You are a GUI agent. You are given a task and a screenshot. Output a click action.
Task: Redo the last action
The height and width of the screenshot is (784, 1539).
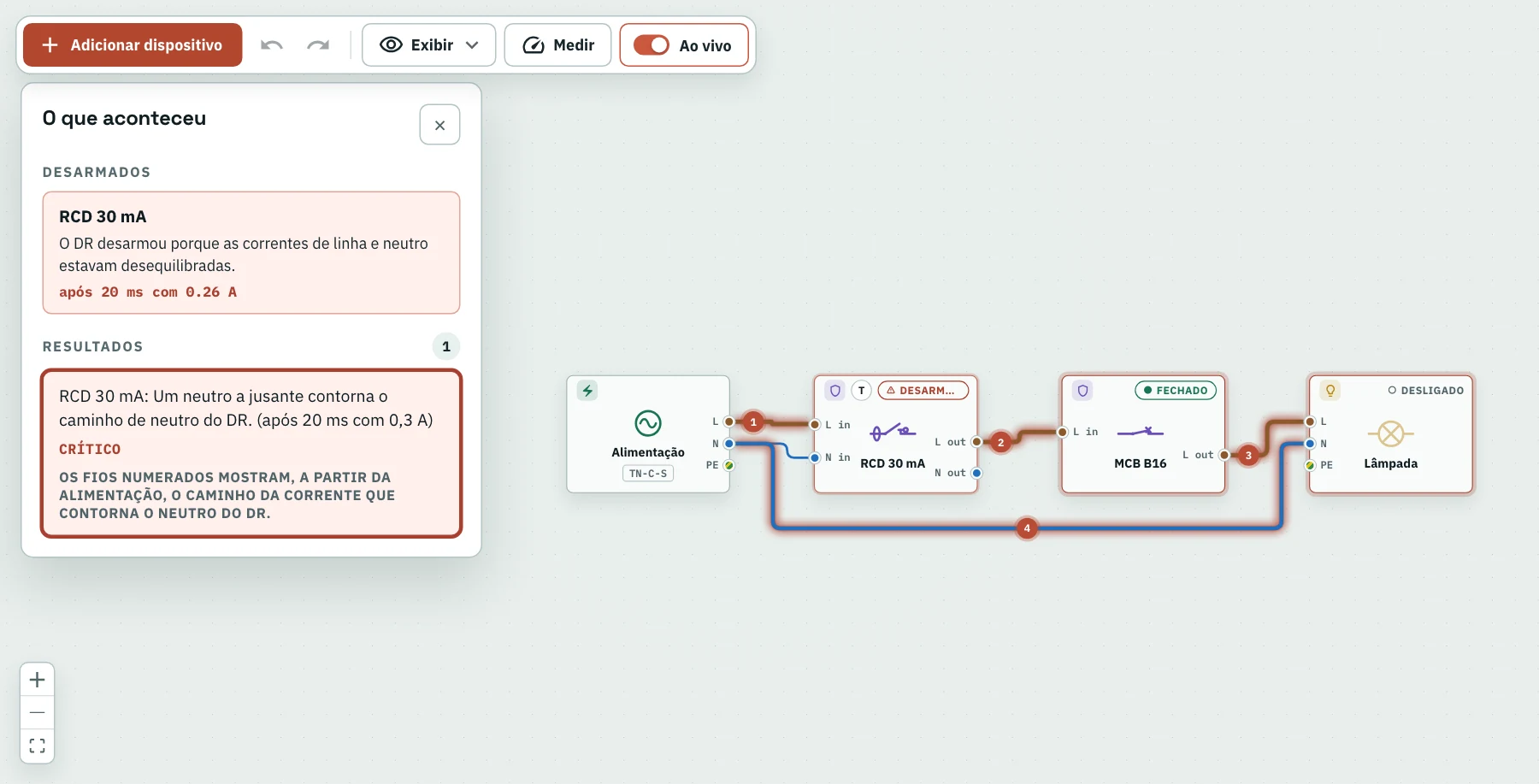(318, 44)
